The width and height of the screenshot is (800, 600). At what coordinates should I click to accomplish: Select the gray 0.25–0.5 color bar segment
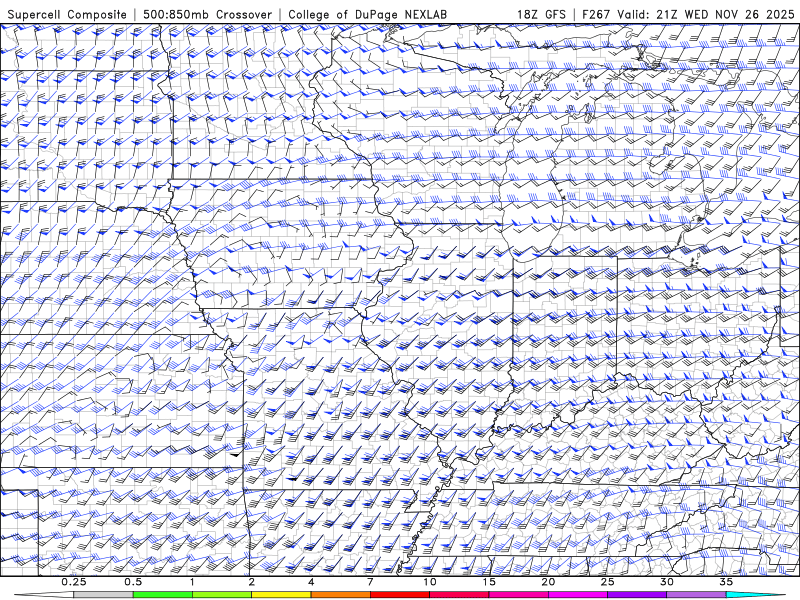coord(103,595)
